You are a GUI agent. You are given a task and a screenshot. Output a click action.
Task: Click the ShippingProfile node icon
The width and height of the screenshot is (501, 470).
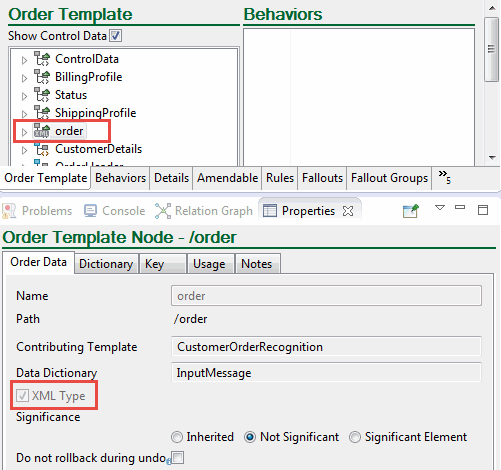pyautogui.click(x=42, y=113)
